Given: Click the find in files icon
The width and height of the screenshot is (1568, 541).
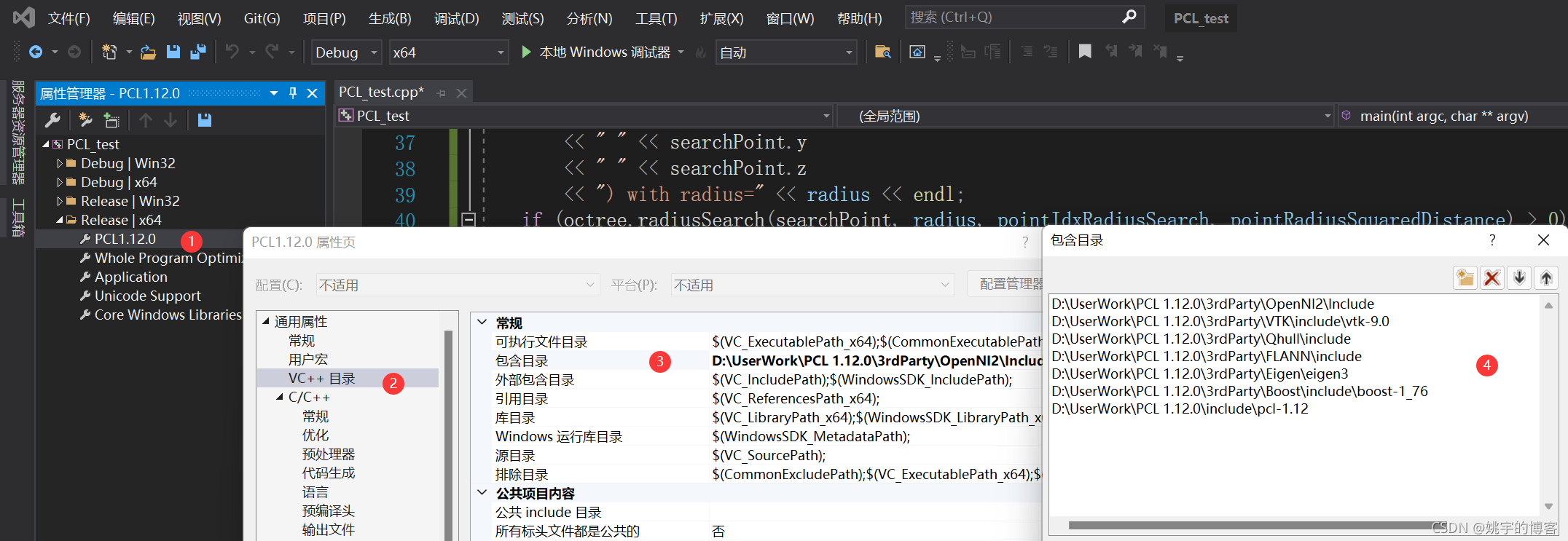Looking at the screenshot, I should click(x=882, y=52).
